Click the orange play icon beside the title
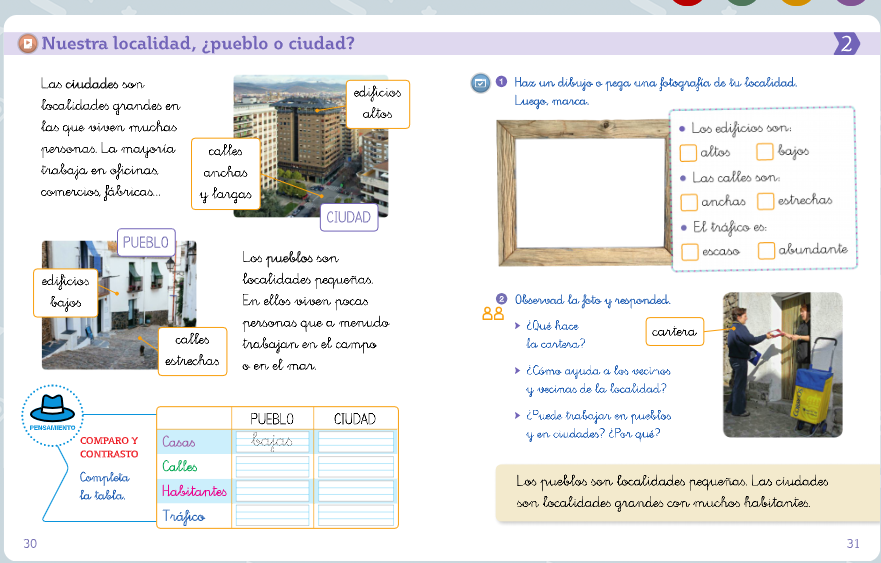 tap(28, 43)
